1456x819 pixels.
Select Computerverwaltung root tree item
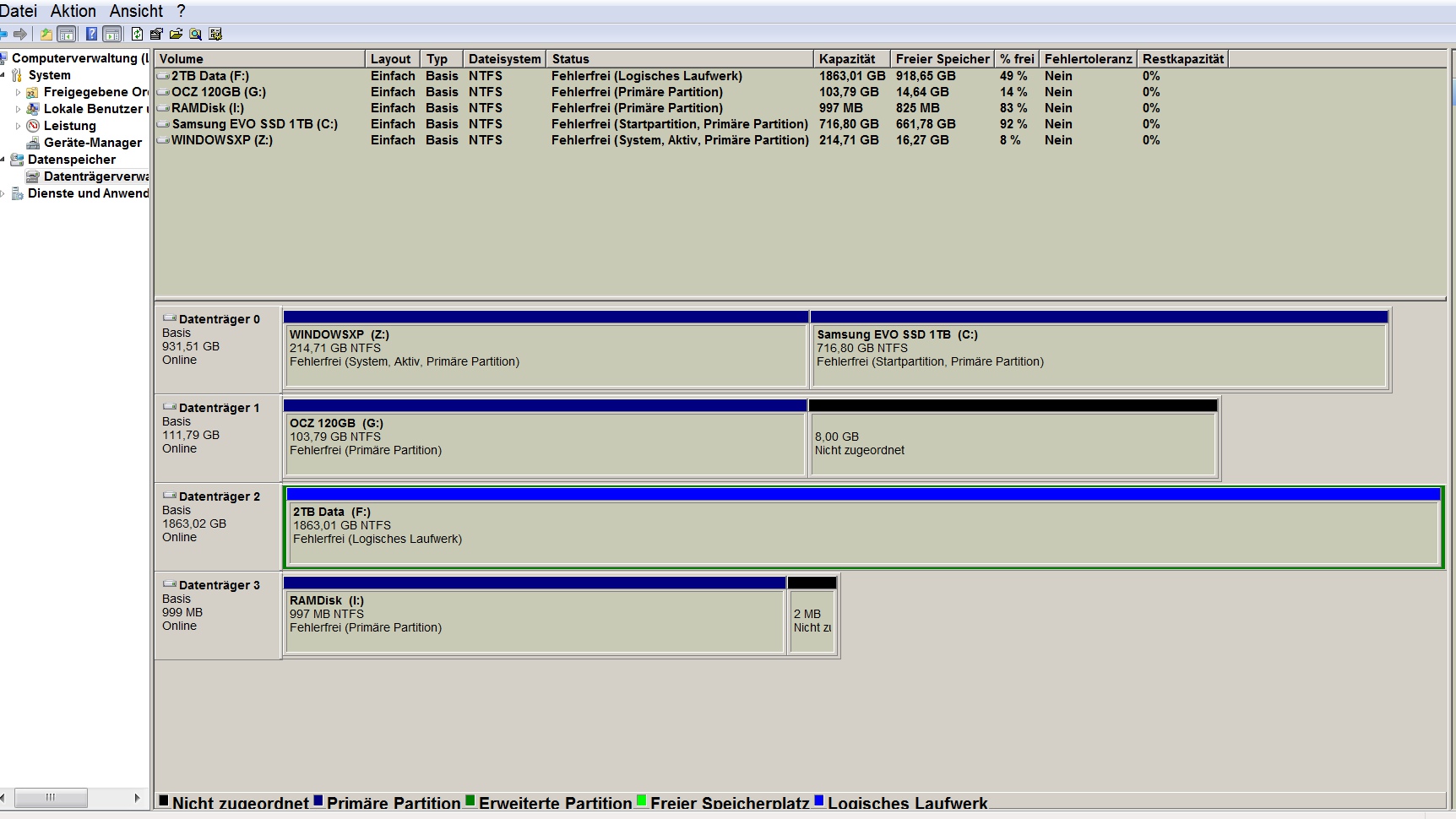80,58
